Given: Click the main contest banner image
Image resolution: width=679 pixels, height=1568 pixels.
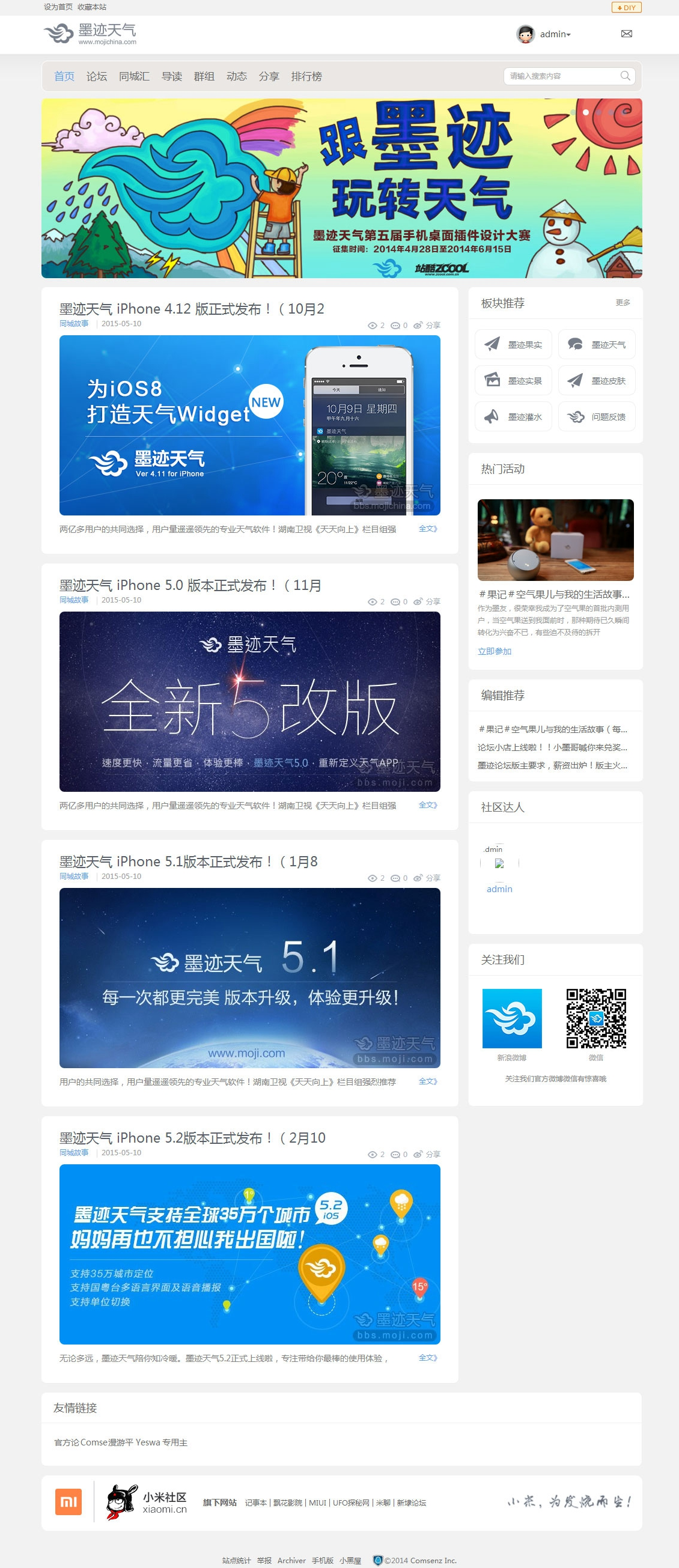Looking at the screenshot, I should point(342,188).
